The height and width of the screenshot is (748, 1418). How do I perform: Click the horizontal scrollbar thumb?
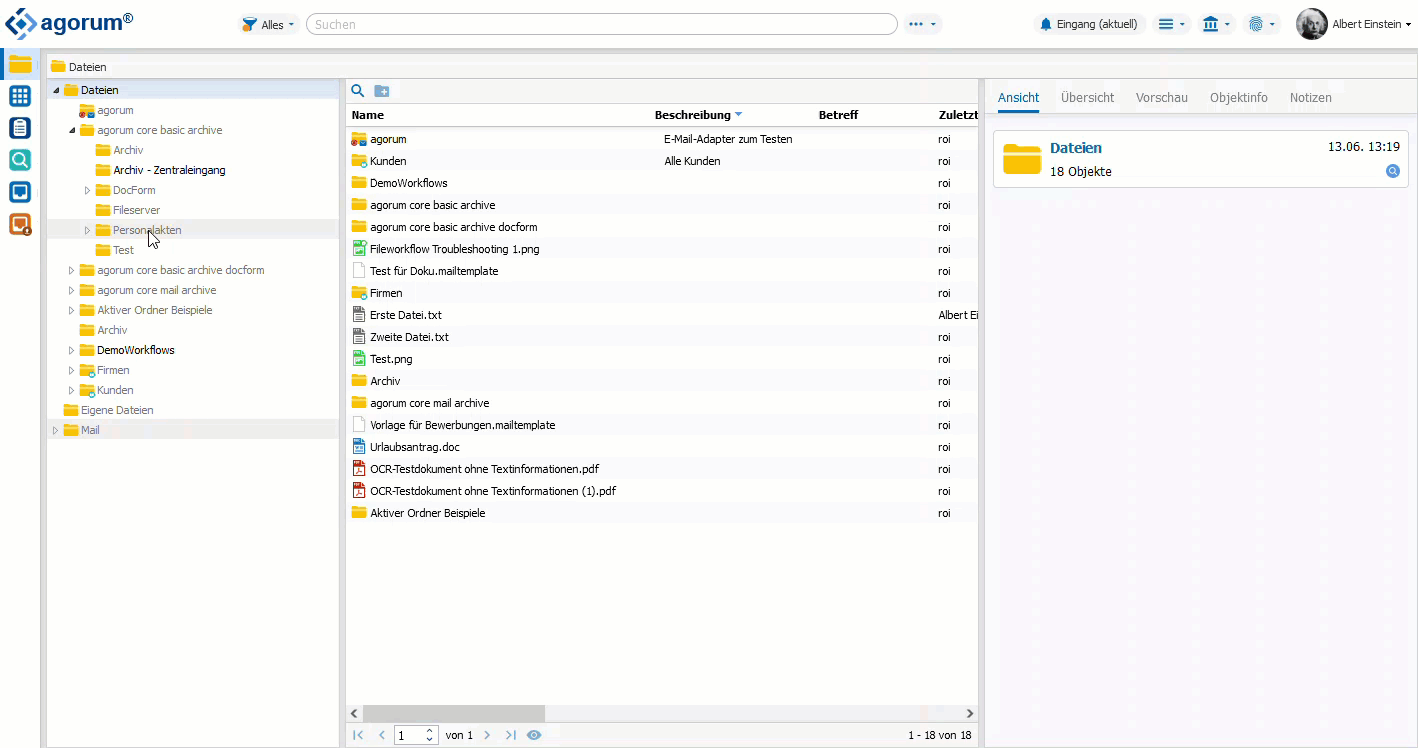pos(454,713)
